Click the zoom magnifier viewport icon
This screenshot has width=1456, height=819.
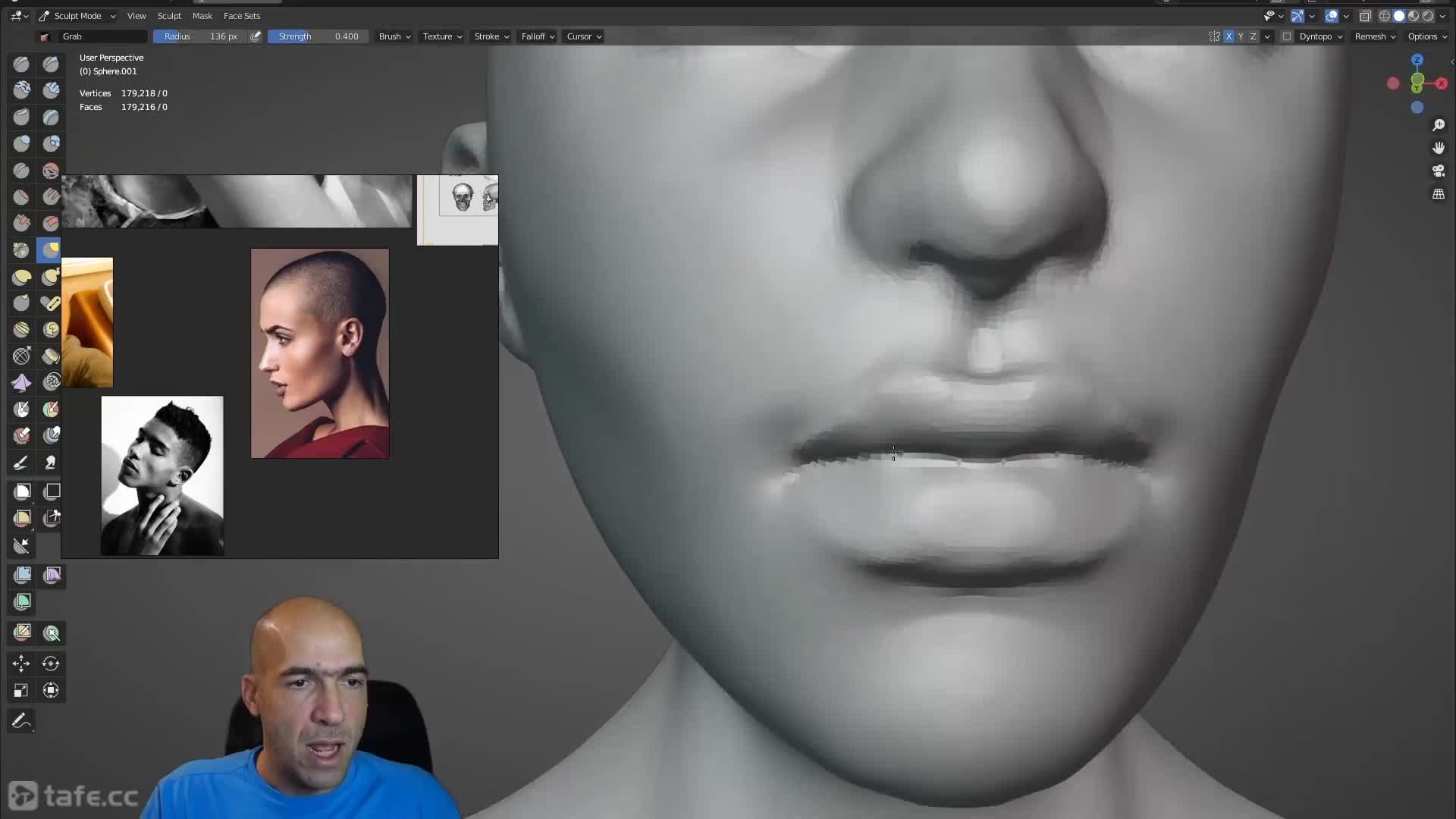[1439, 125]
